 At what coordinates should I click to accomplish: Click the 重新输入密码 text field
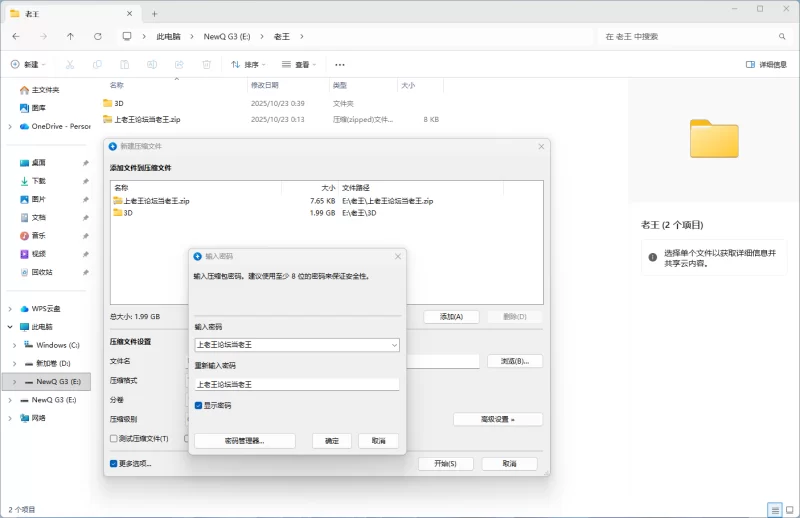[297, 384]
